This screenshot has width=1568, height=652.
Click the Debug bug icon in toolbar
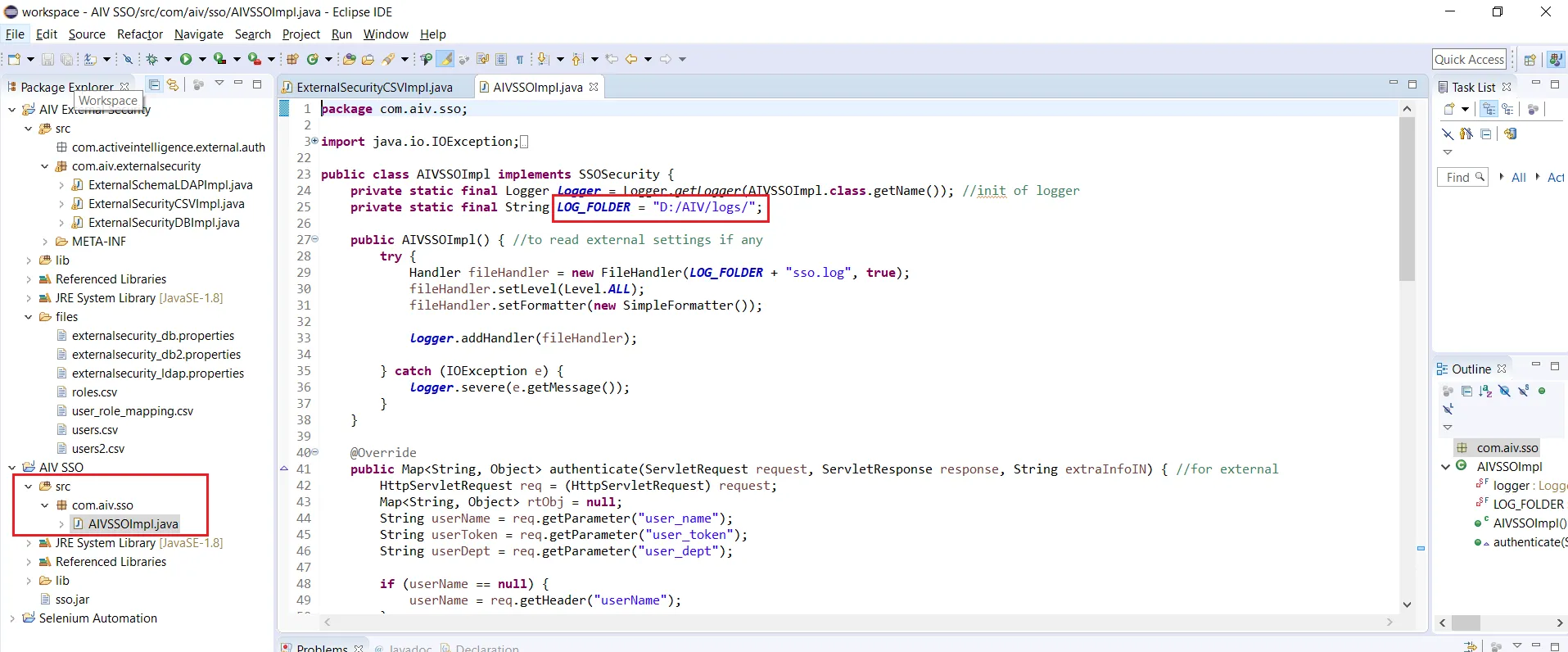(151, 59)
